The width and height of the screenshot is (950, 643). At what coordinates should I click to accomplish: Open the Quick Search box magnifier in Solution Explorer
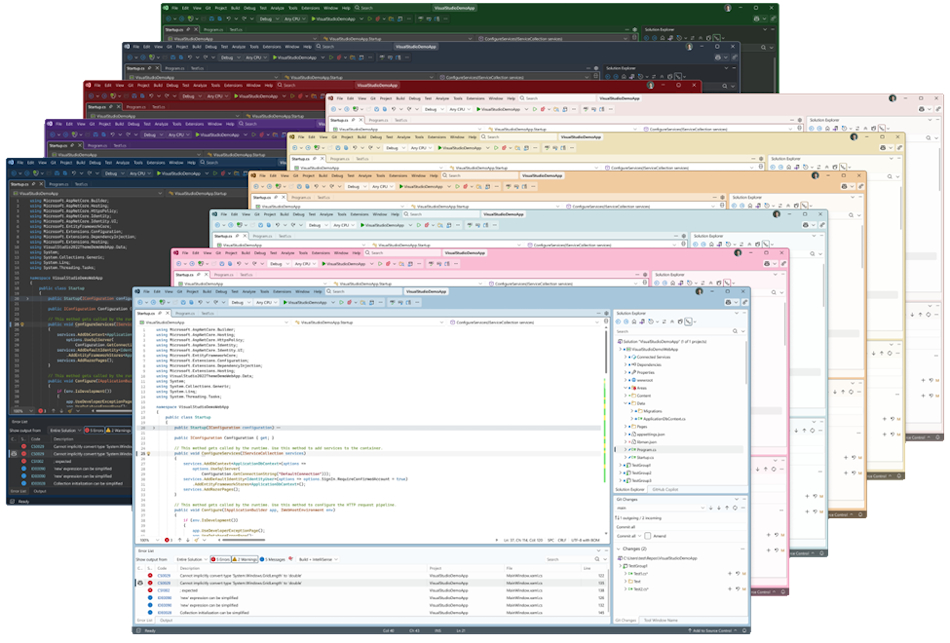click(733, 331)
